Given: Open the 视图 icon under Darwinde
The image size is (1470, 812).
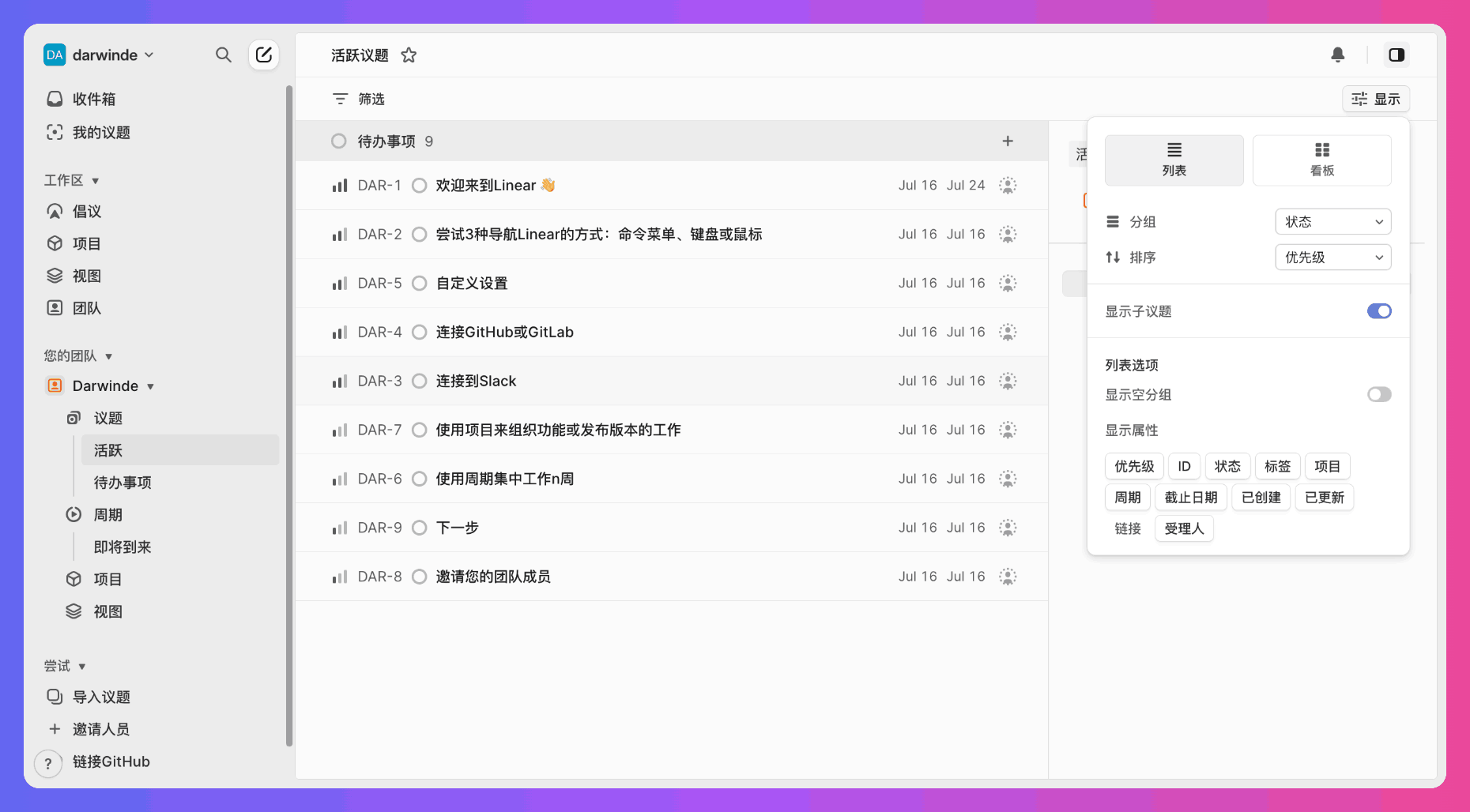Looking at the screenshot, I should coord(73,611).
